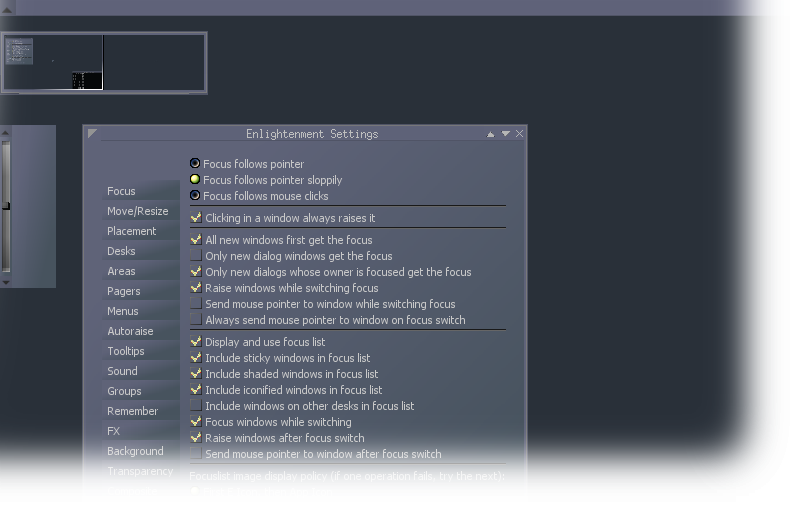Toggle Raise windows while switching focus
Screen dimensions: 800x525
point(196,287)
